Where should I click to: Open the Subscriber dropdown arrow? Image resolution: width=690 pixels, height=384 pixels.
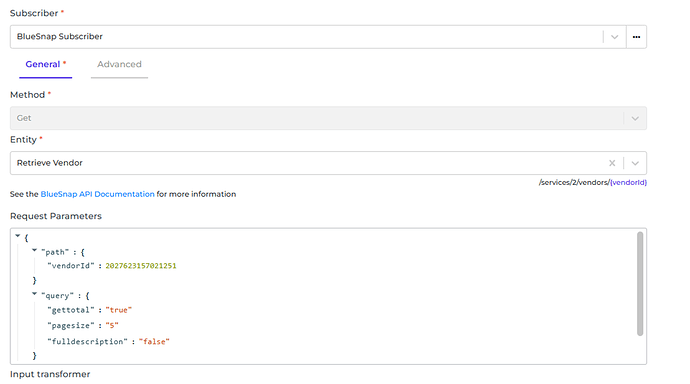pos(614,37)
